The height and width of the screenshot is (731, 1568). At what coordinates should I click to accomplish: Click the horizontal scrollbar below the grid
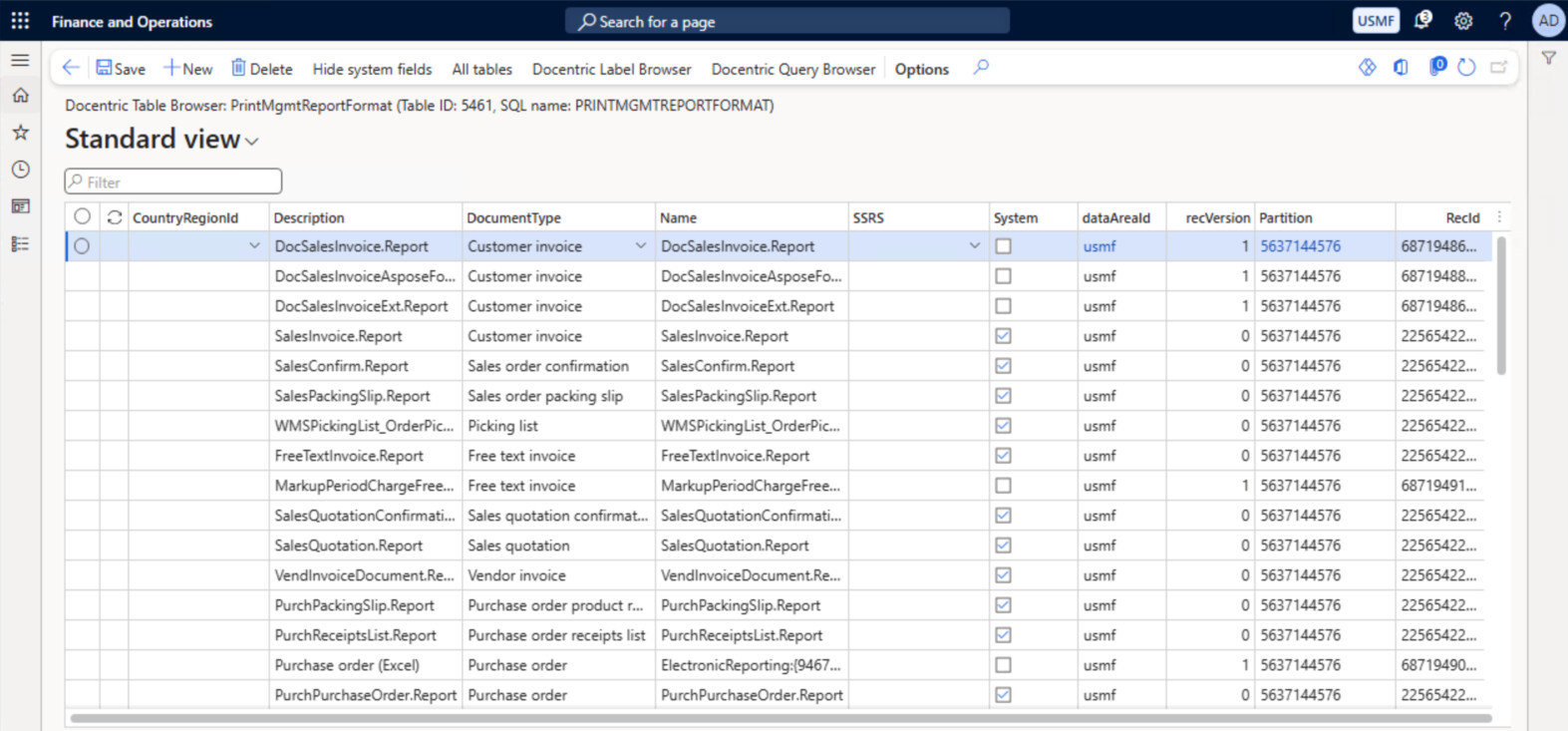tap(780, 718)
